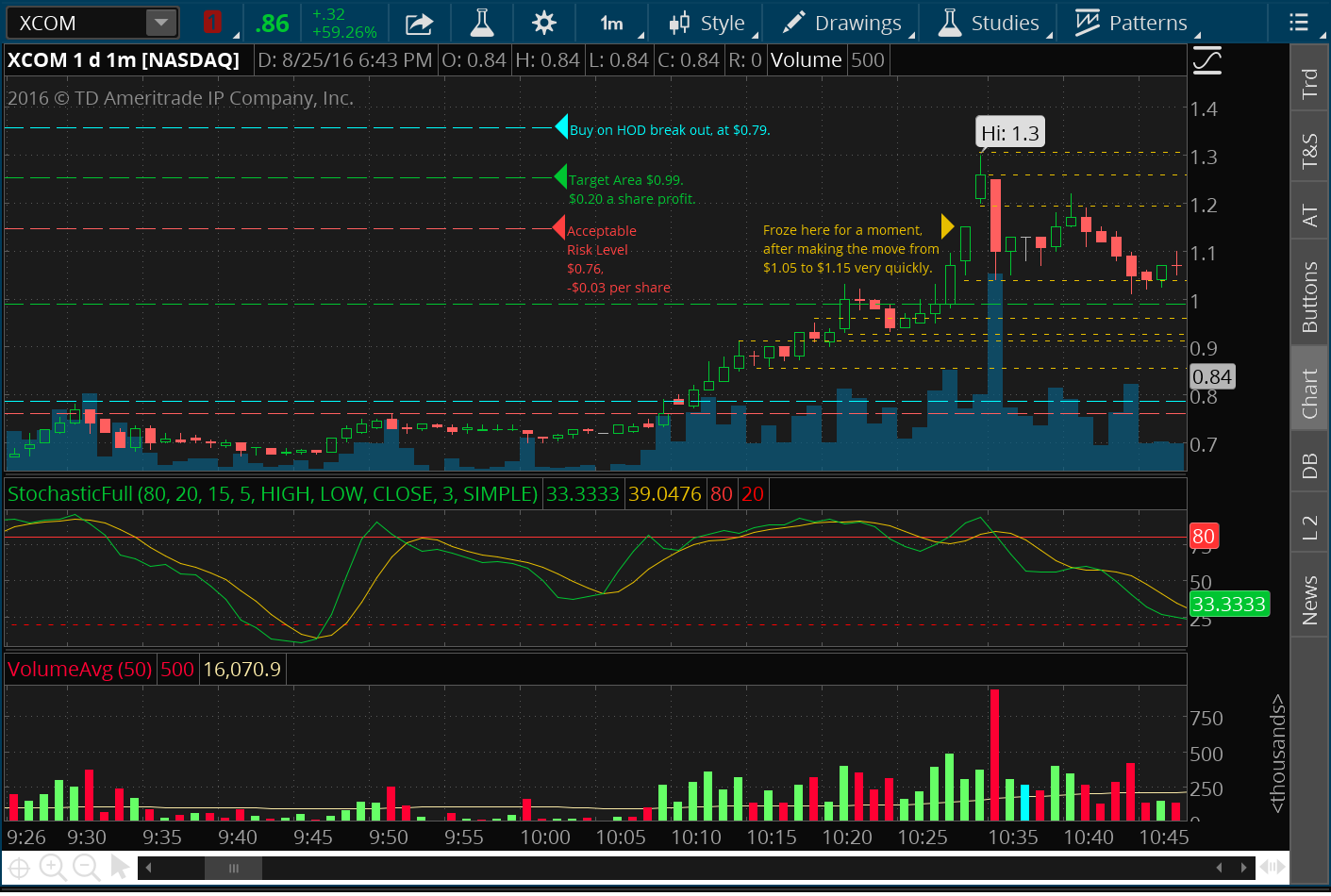The image size is (1331, 896).
Task: Open the flask icon in the toolbar
Action: click(x=482, y=24)
